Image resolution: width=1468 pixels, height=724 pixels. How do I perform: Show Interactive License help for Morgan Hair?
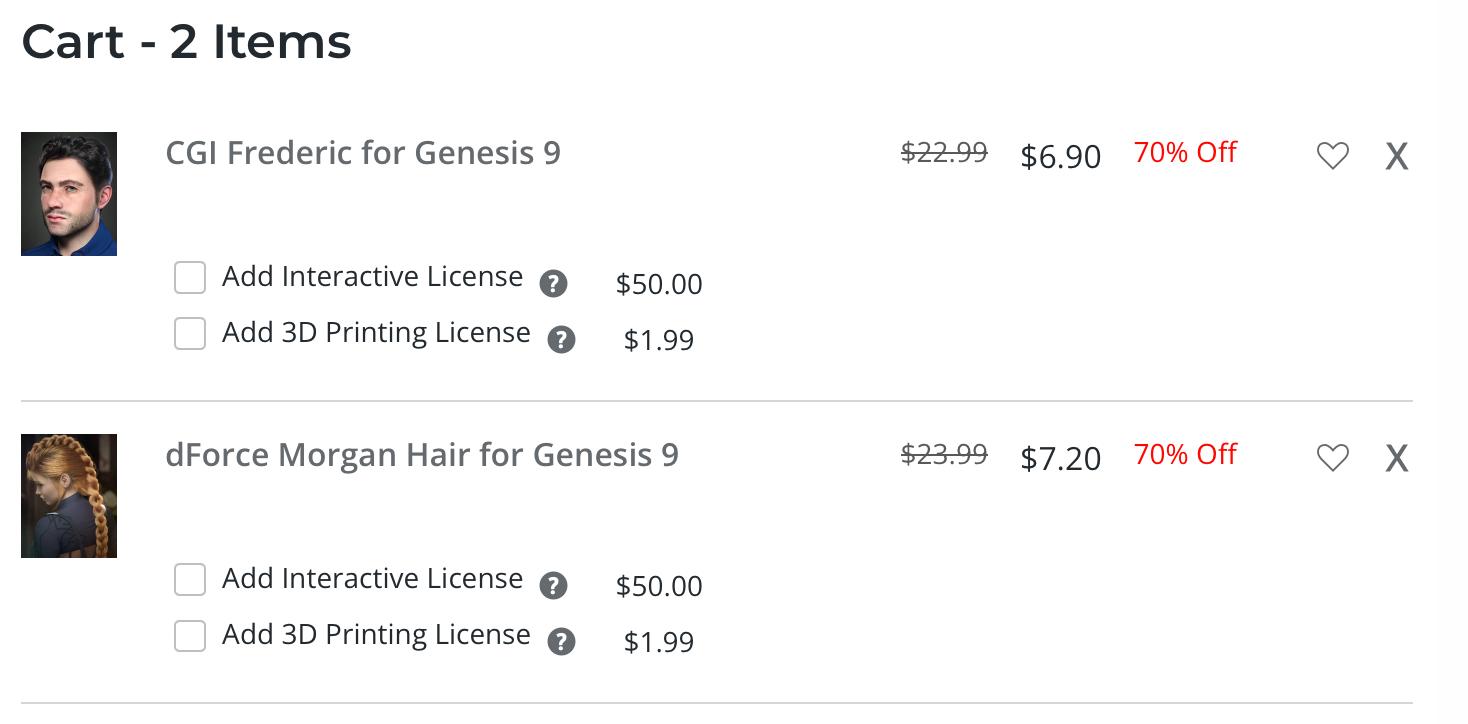coord(553,586)
